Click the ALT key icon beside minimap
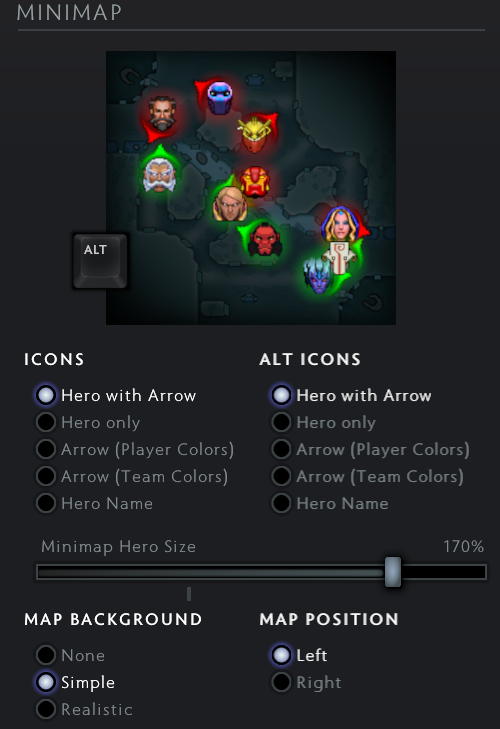Screen dimensions: 500x729 [x=100, y=261]
